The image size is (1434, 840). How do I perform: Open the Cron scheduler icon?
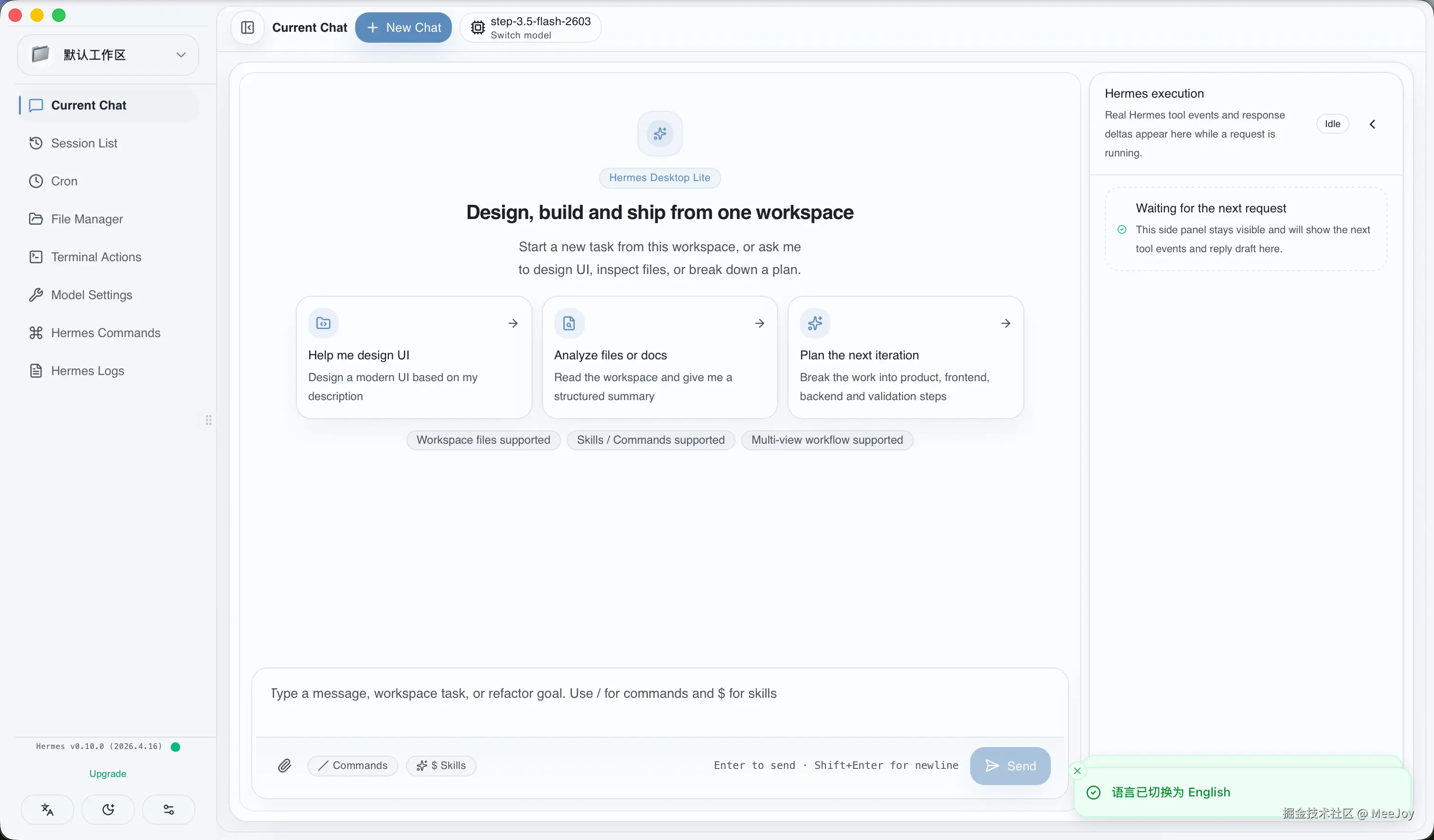(36, 181)
